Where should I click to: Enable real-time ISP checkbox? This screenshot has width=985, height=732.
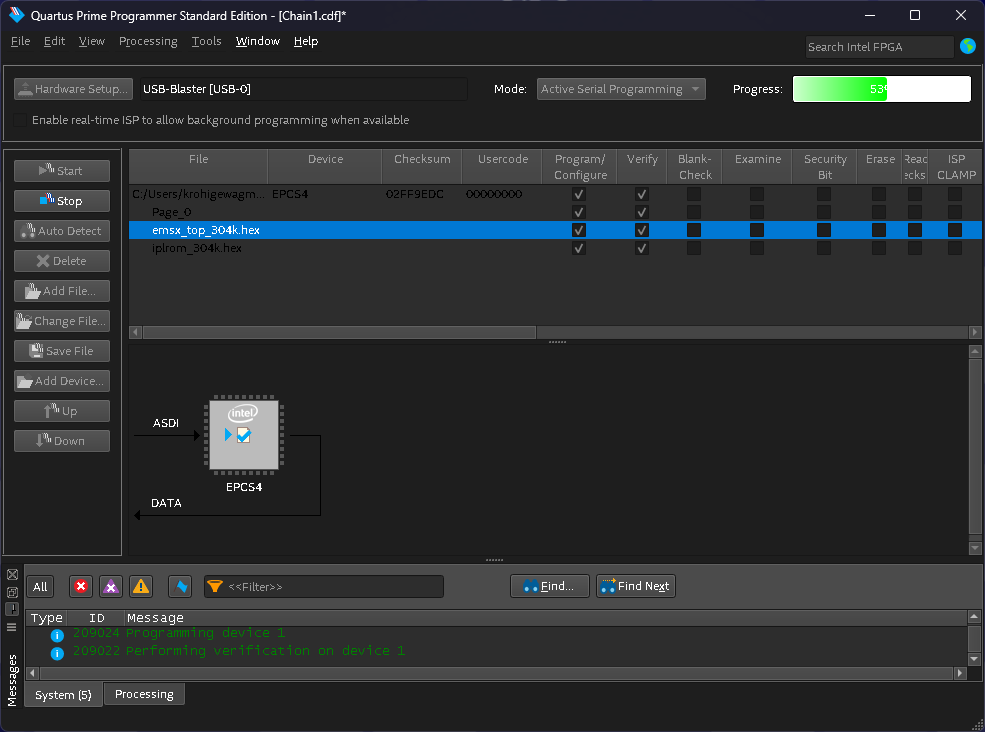[20, 120]
